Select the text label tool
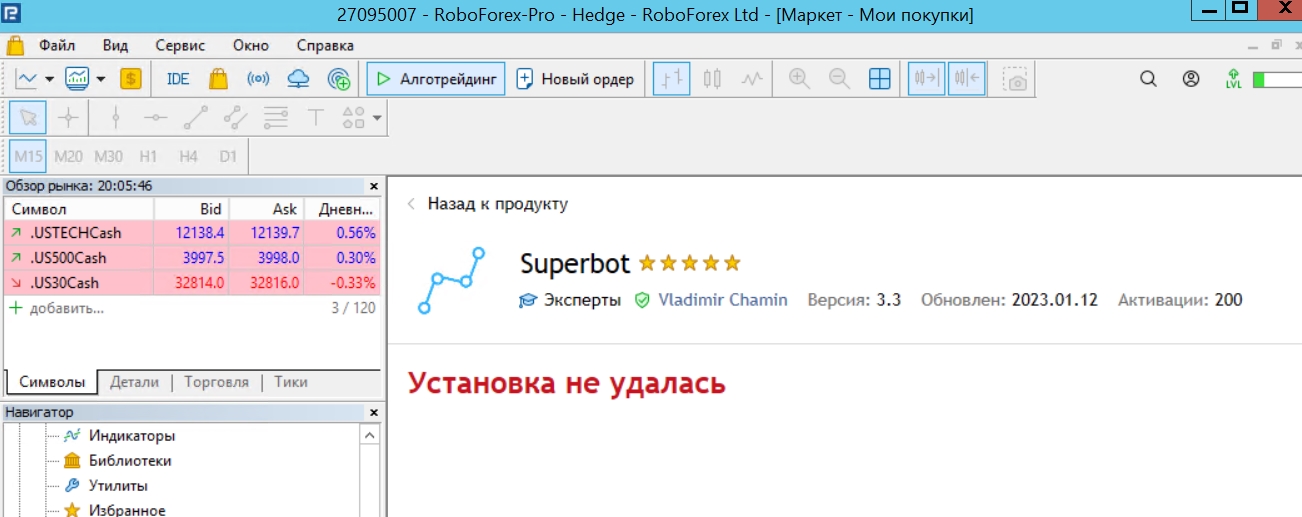Viewport: 1302px width, 517px height. click(316, 118)
